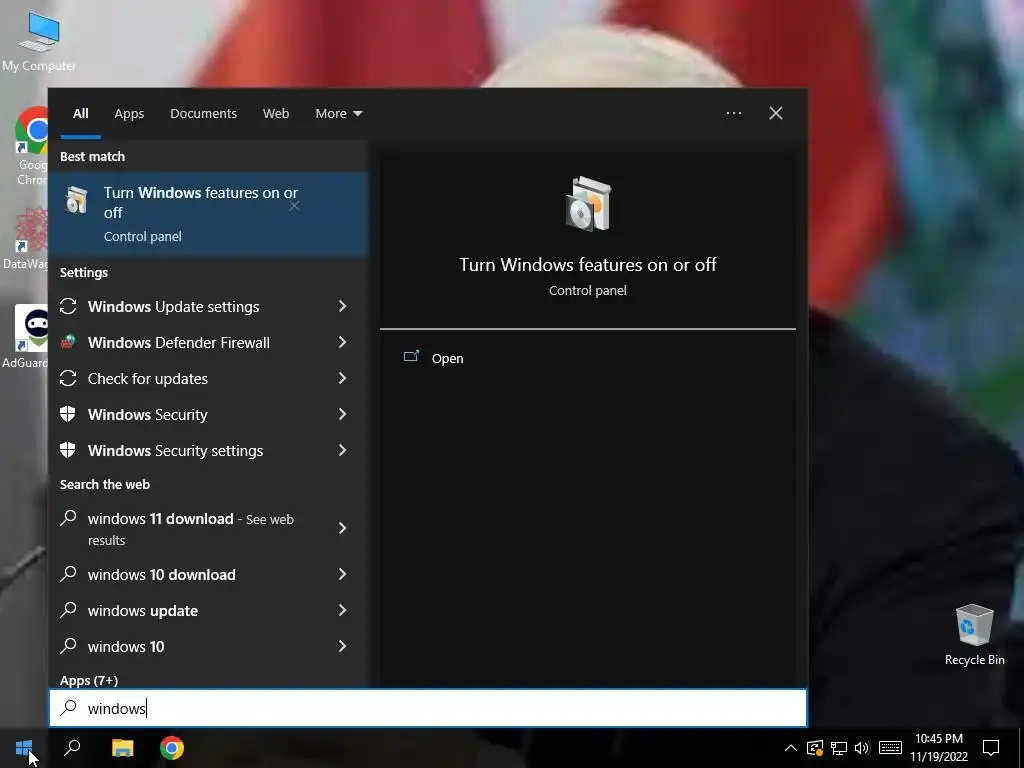This screenshot has width=1024, height=768.
Task: Click Open in the preview pane
Action: pyautogui.click(x=447, y=358)
